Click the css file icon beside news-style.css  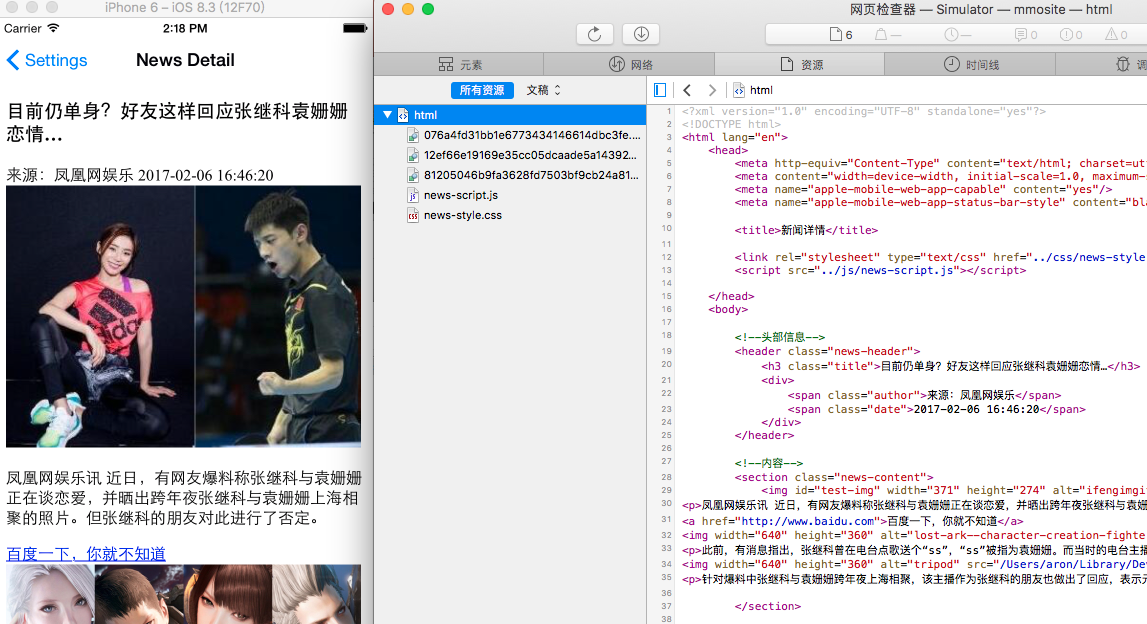click(x=413, y=215)
